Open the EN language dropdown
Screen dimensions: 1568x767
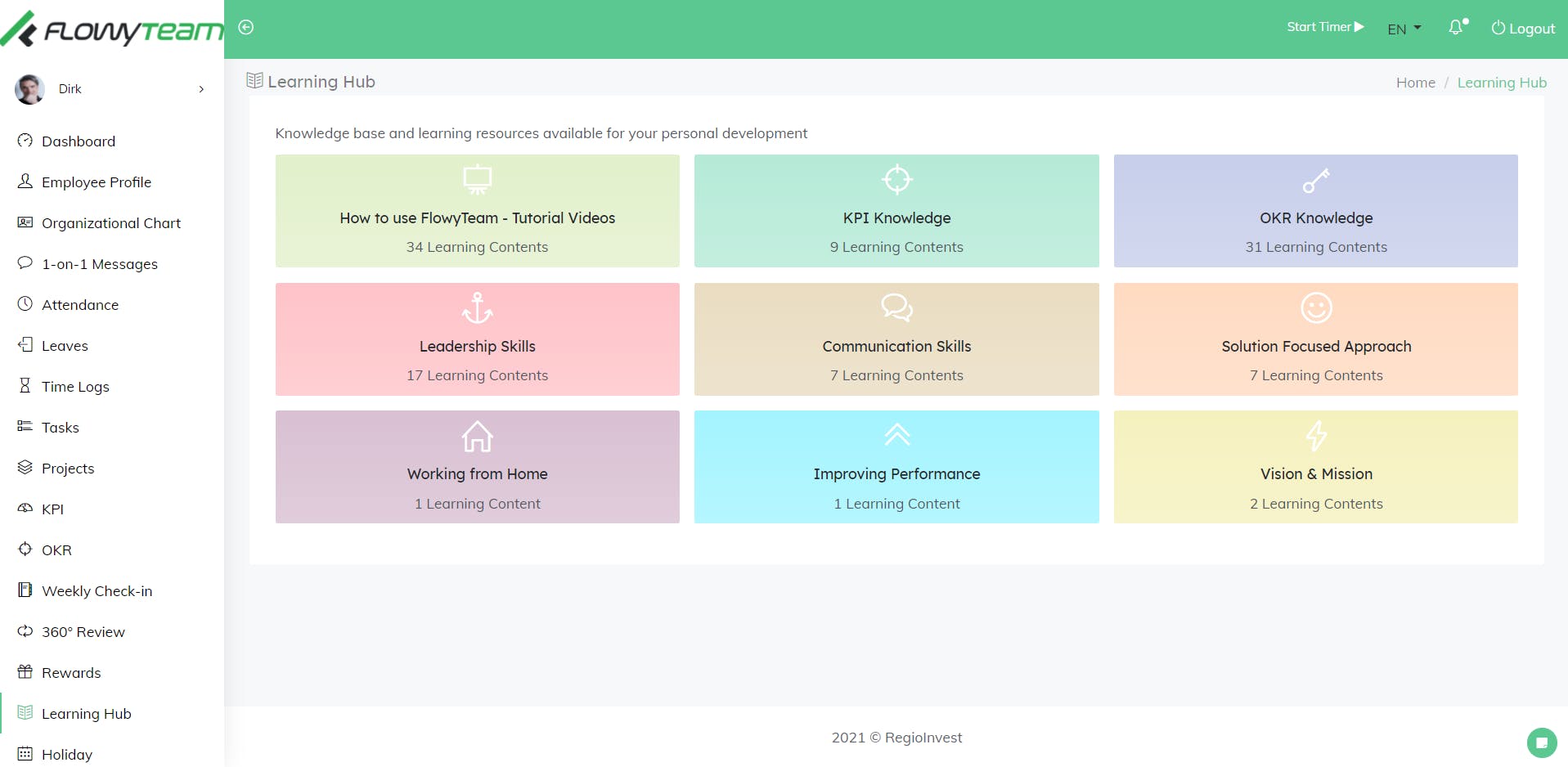(1404, 29)
